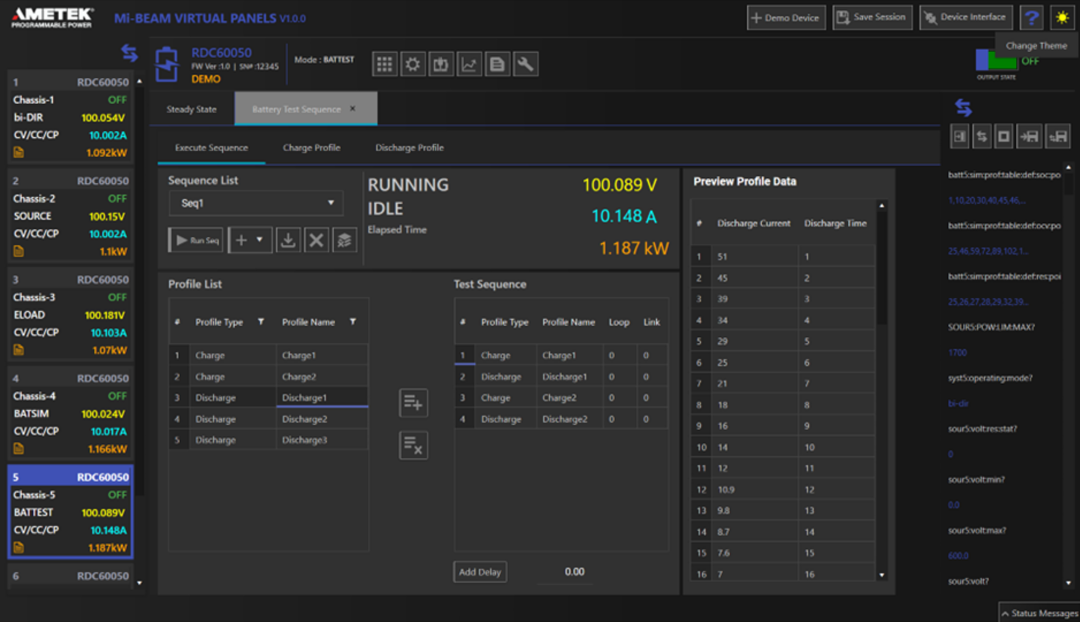Viewport: 1080px width, 622px height.
Task: Click the last disk icon in command panel
Action: (1058, 136)
